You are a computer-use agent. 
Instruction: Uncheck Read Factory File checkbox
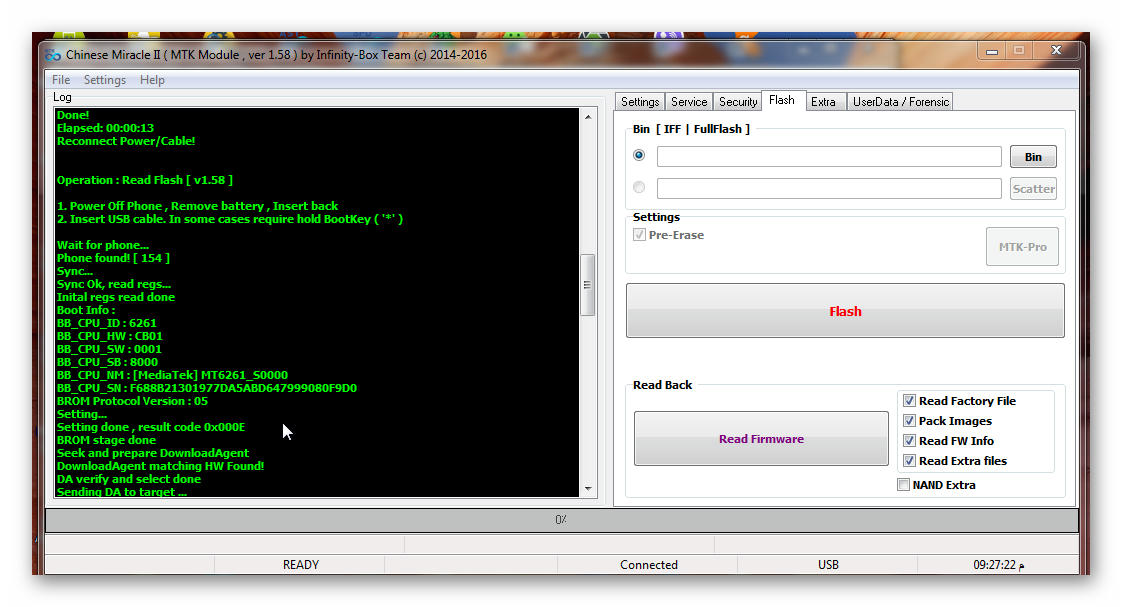click(909, 401)
